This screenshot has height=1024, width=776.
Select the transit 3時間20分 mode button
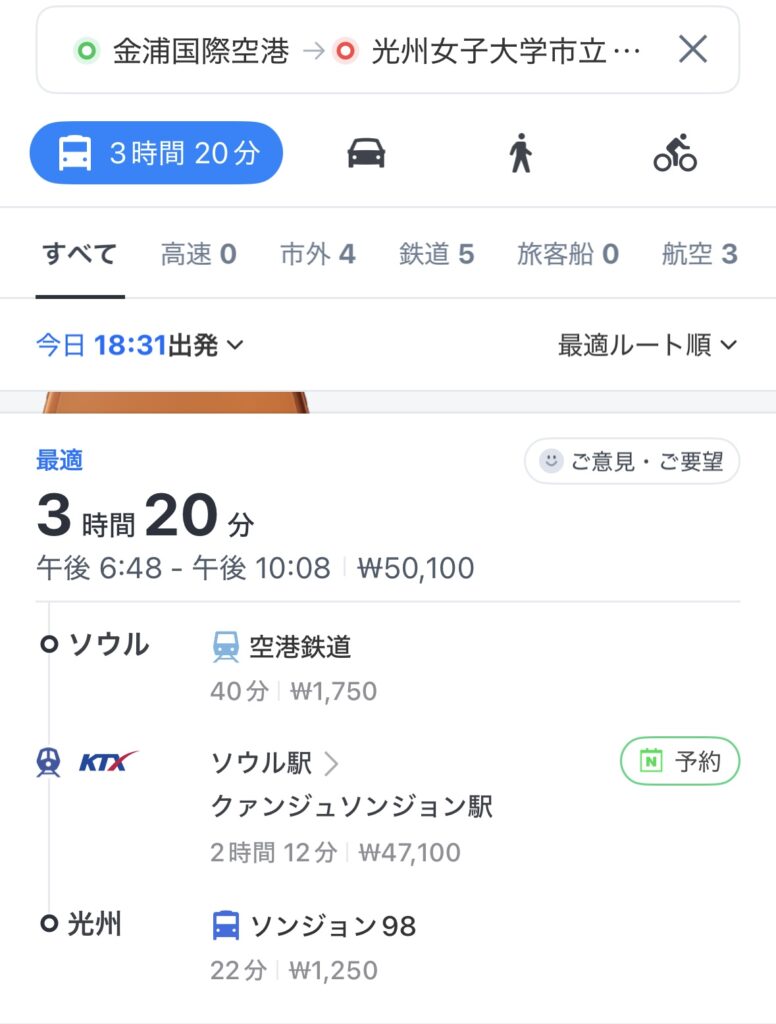click(156, 153)
